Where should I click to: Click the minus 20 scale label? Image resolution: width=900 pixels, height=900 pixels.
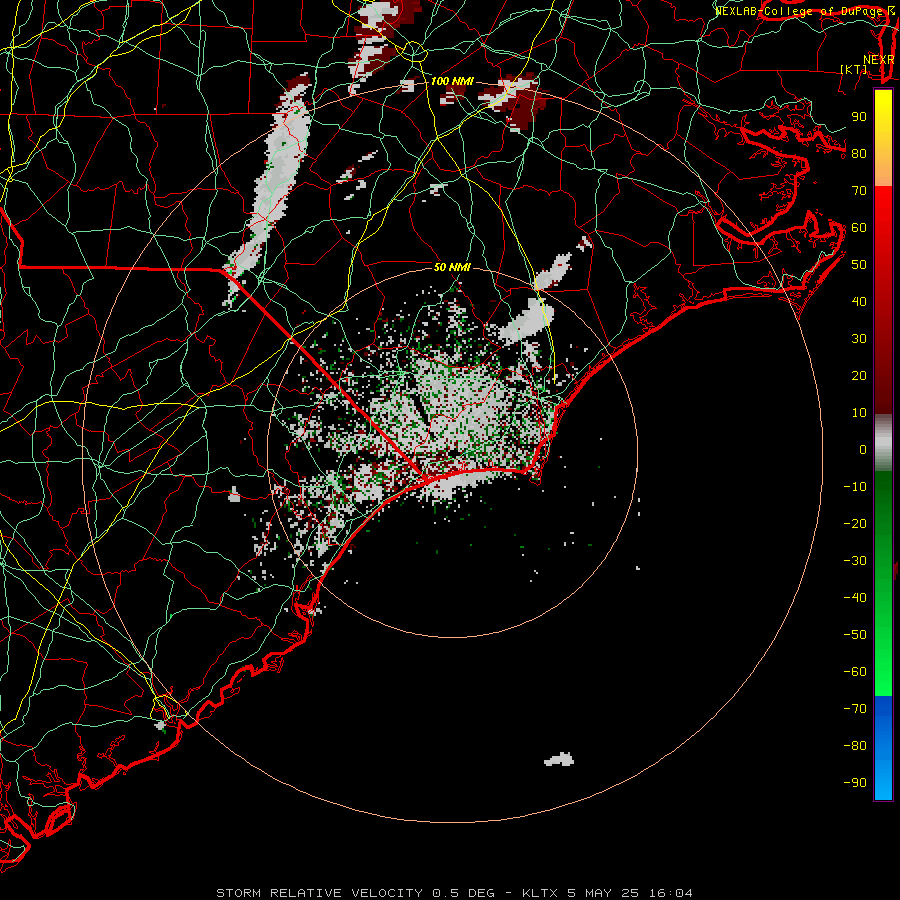click(855, 524)
